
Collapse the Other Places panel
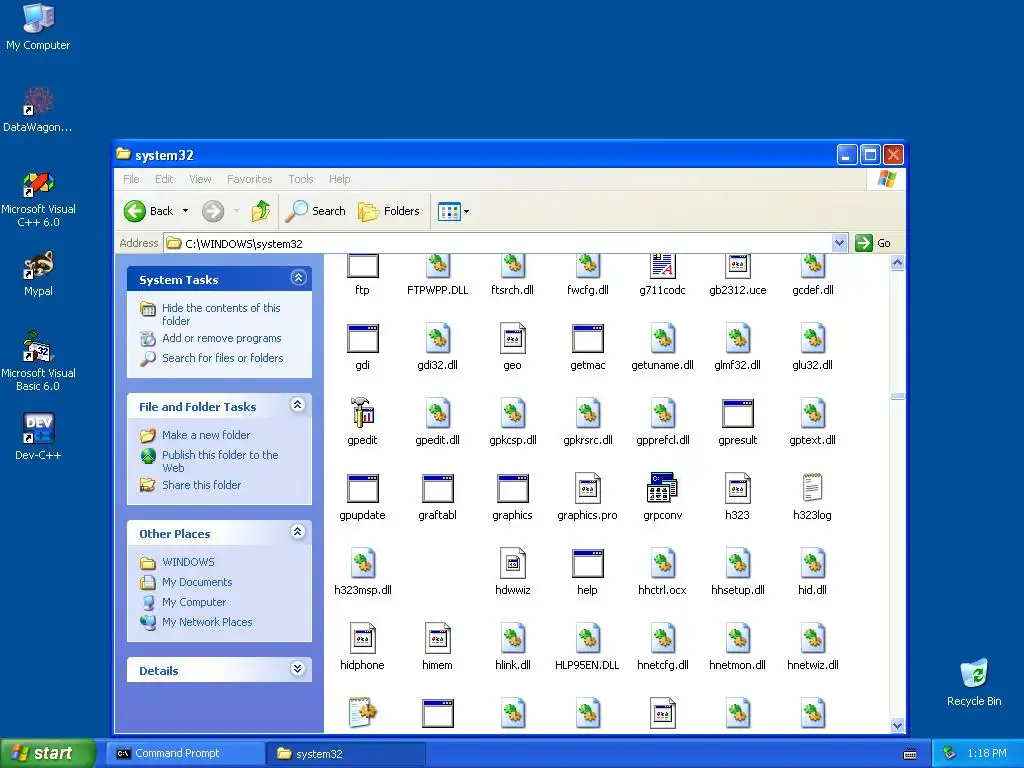click(x=298, y=532)
